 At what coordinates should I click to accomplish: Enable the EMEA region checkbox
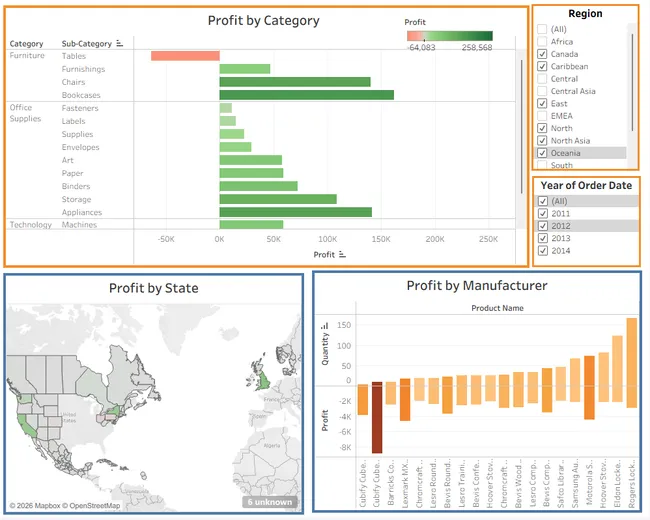pos(542,116)
